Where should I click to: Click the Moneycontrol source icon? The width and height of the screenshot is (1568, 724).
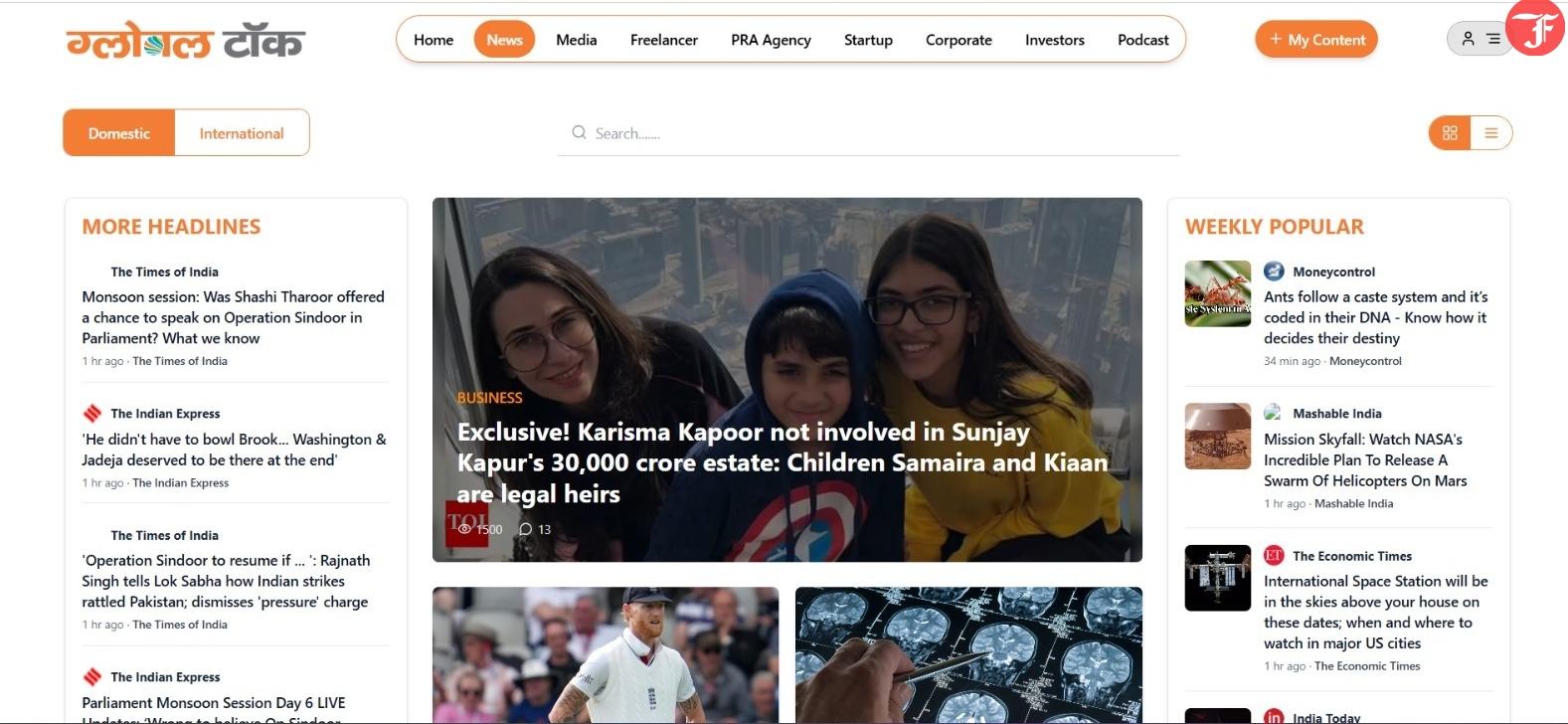click(1274, 271)
